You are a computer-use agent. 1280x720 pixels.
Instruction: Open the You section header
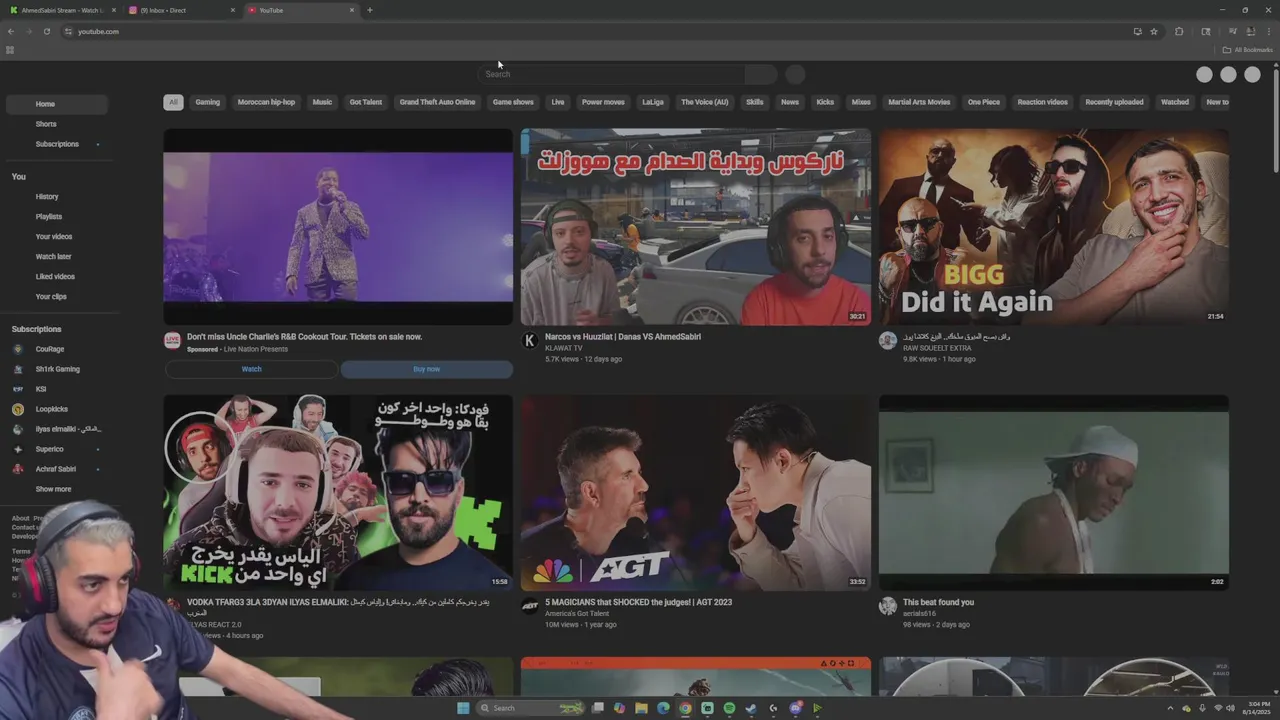[x=19, y=176]
